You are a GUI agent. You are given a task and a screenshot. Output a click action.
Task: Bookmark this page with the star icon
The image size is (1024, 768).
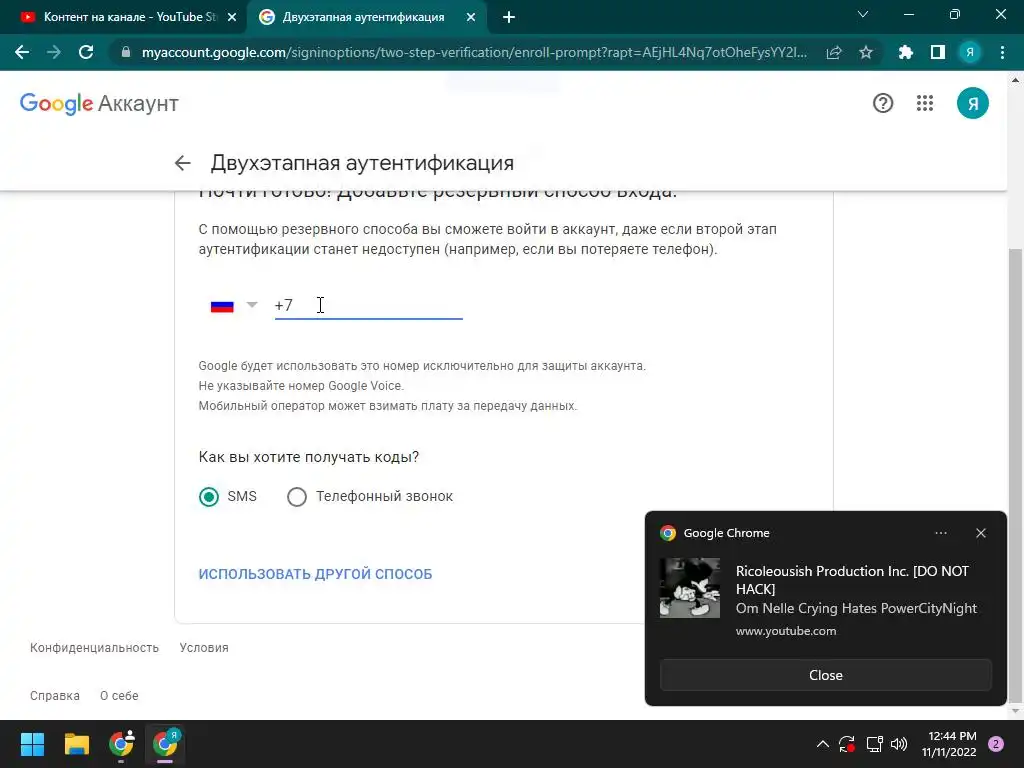[x=866, y=52]
